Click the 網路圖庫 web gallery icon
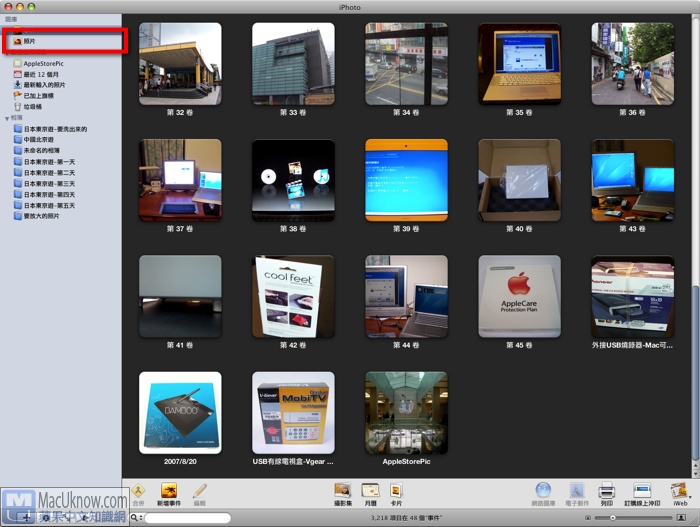The width and height of the screenshot is (700, 527). point(543,490)
